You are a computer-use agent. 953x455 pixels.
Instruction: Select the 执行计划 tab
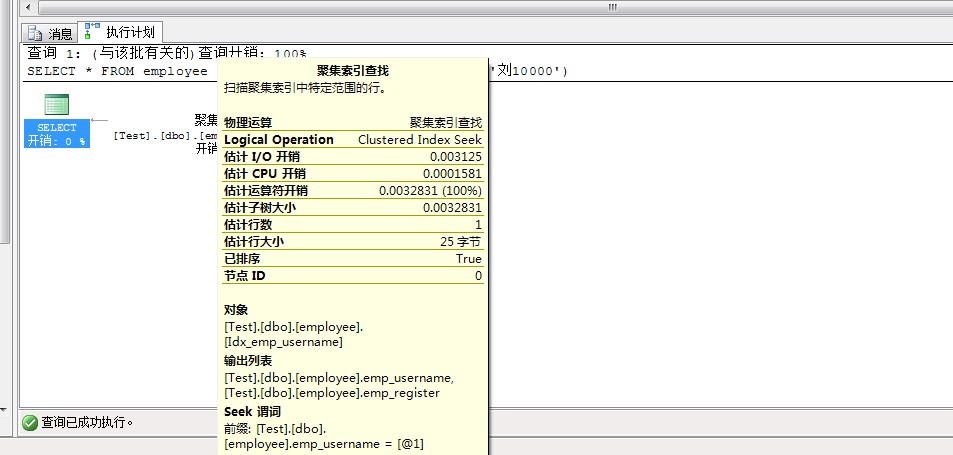pos(120,32)
